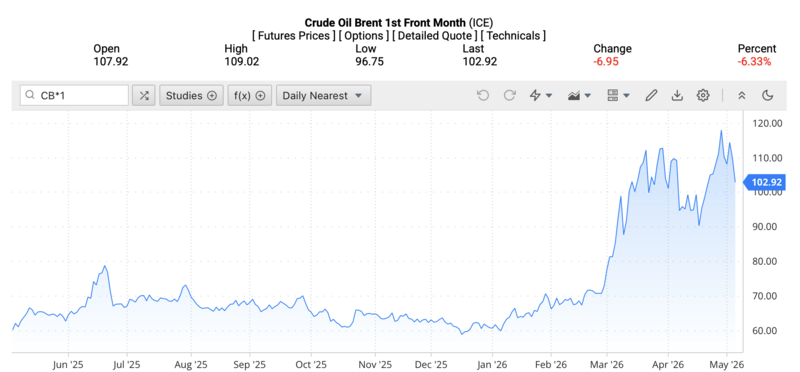Image resolution: width=800 pixels, height=372 pixels.
Task: Click the 120.00 price axis label
Action: (767, 123)
